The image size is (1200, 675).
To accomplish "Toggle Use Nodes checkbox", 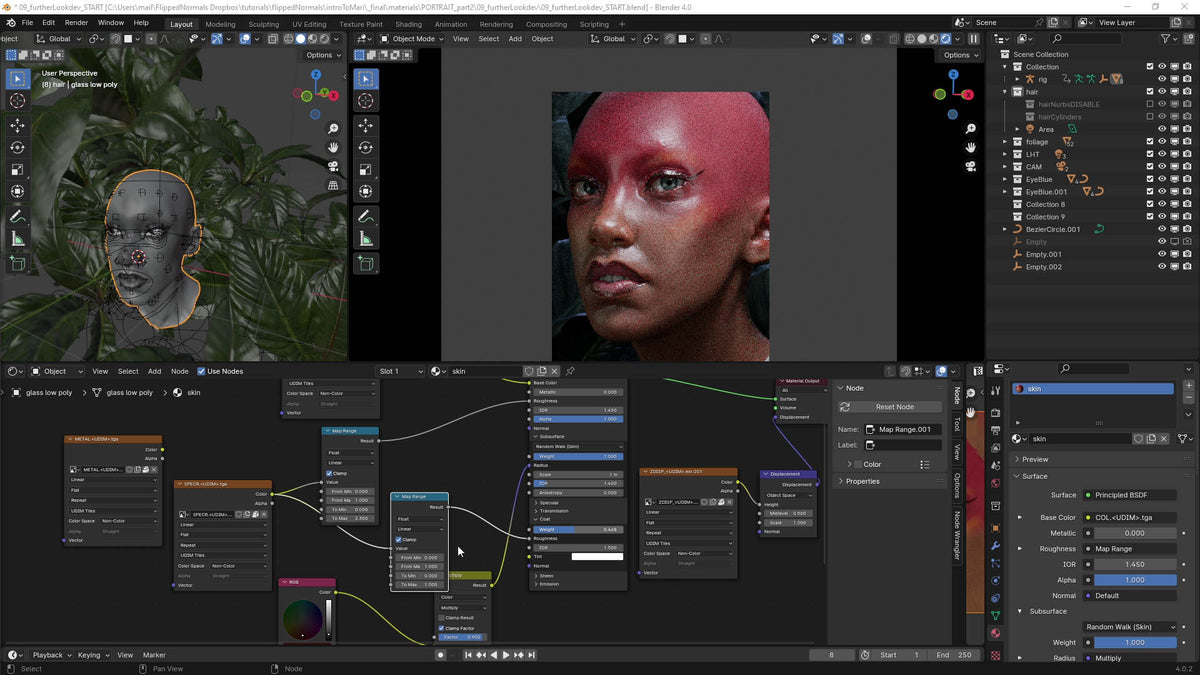I will 201,371.
